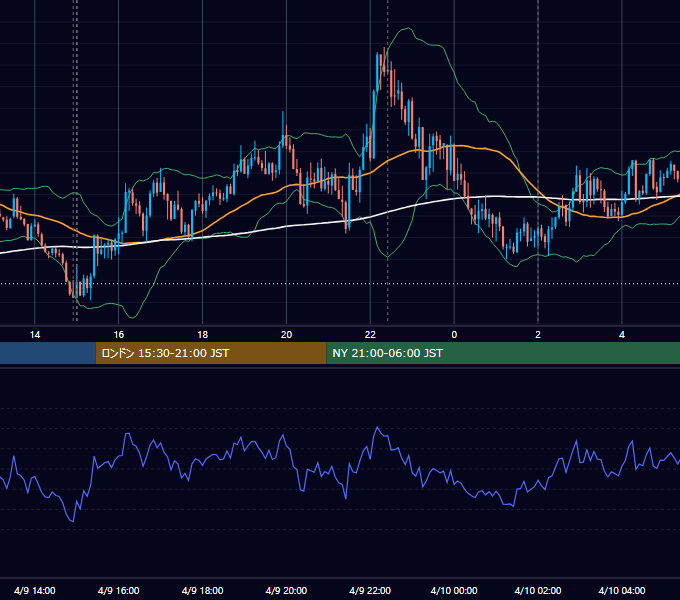Click hour label 22 on price chart axis
Viewport: 680px width, 600px height.
pos(370,335)
